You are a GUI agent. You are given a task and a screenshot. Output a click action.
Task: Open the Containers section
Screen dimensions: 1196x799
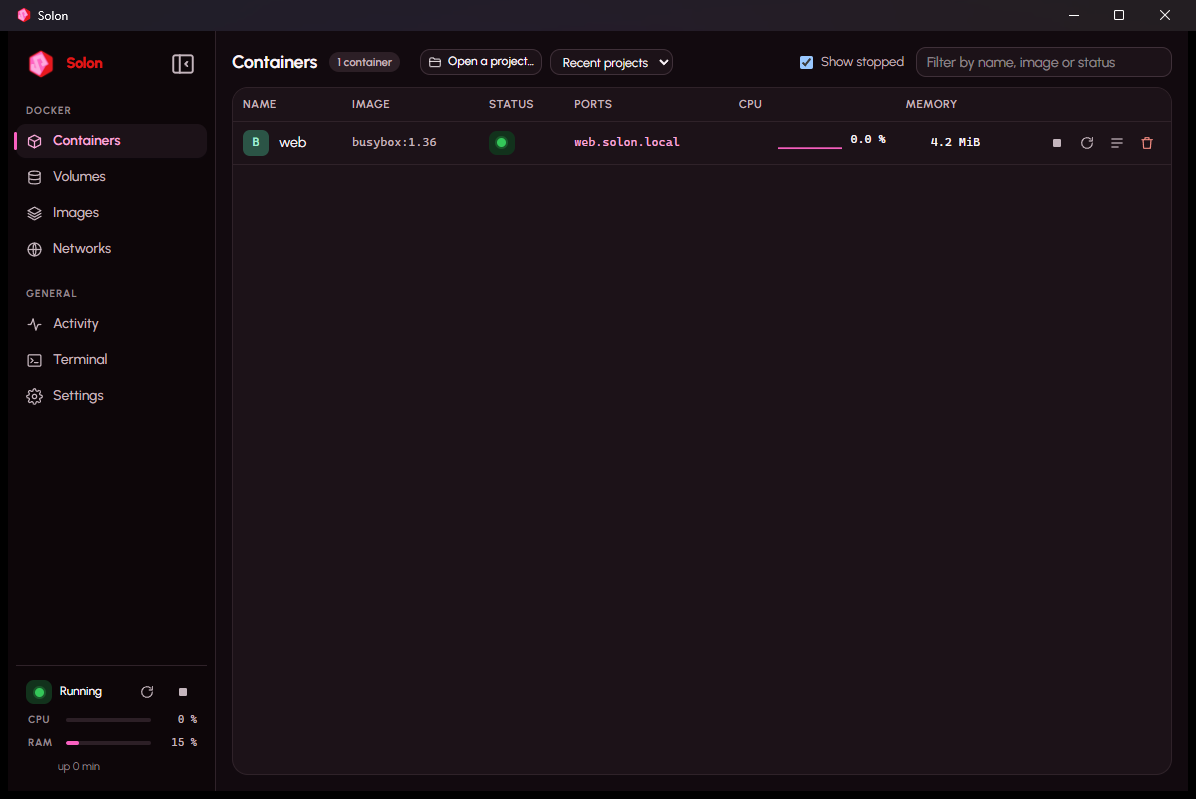click(x=111, y=141)
